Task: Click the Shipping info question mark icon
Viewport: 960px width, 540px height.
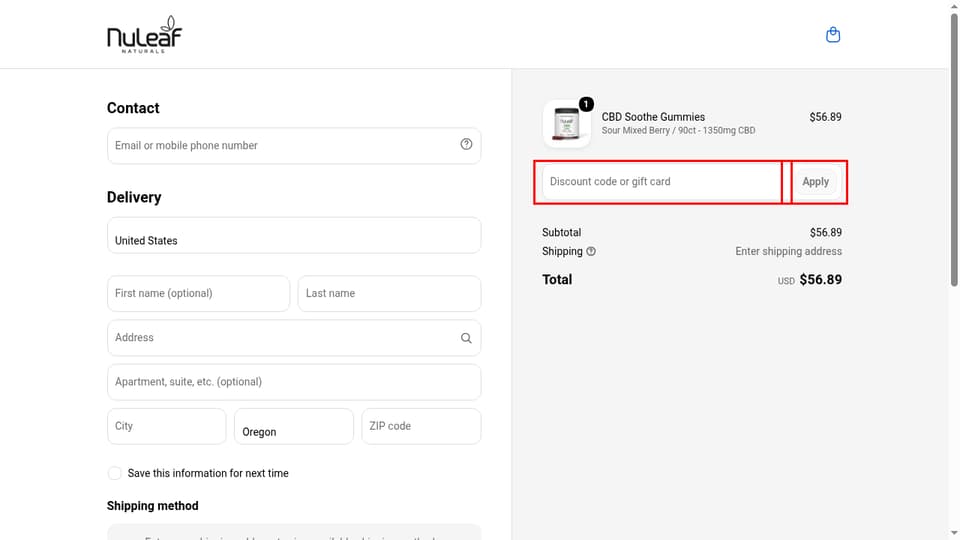Action: (x=591, y=252)
